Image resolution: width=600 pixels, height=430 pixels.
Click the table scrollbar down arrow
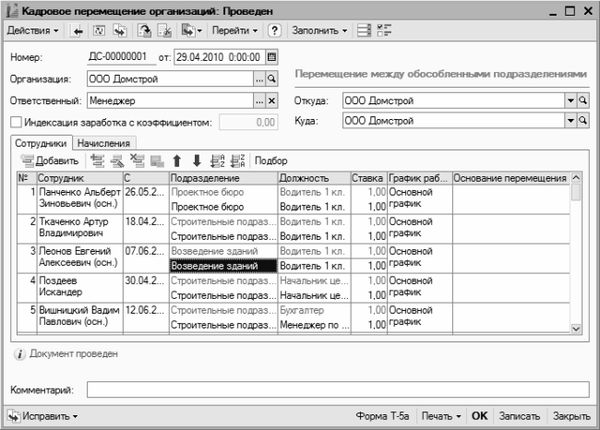576,329
